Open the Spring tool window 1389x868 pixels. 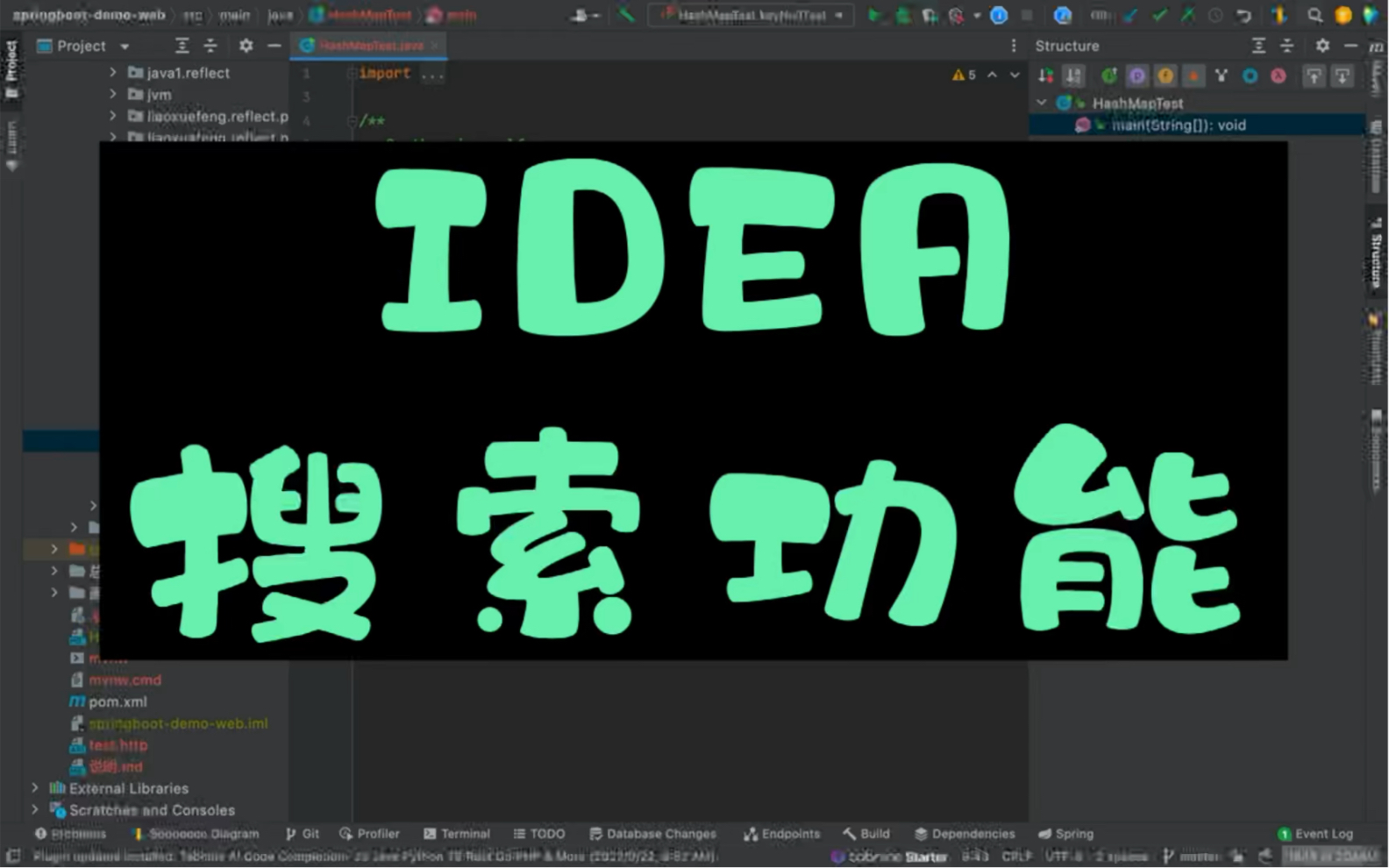point(1066,834)
